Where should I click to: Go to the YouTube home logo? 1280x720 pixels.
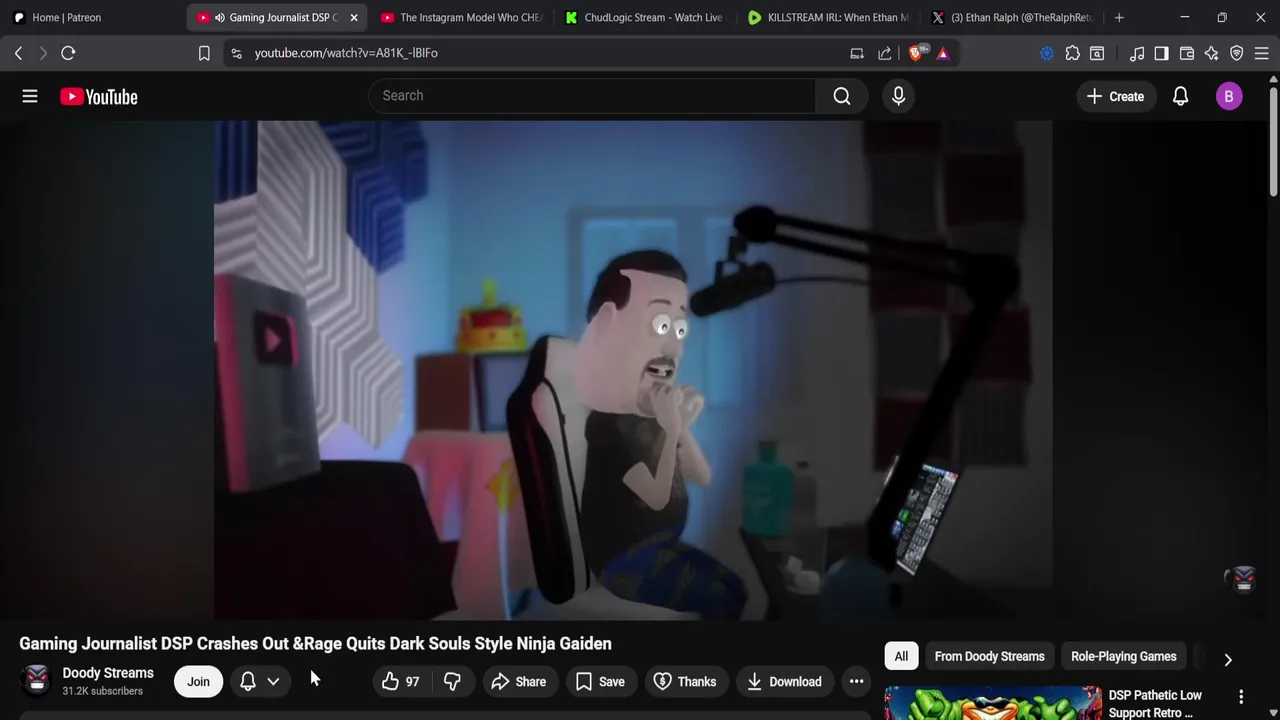pyautogui.click(x=98, y=96)
